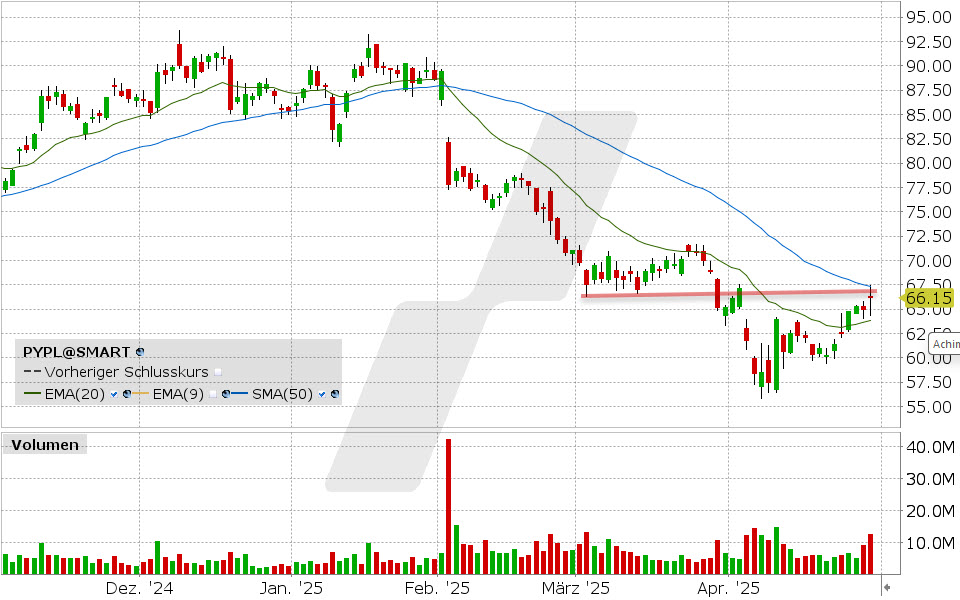This screenshot has height=600, width=960.
Task: Click the SMA(50) legend label
Action: [282, 394]
